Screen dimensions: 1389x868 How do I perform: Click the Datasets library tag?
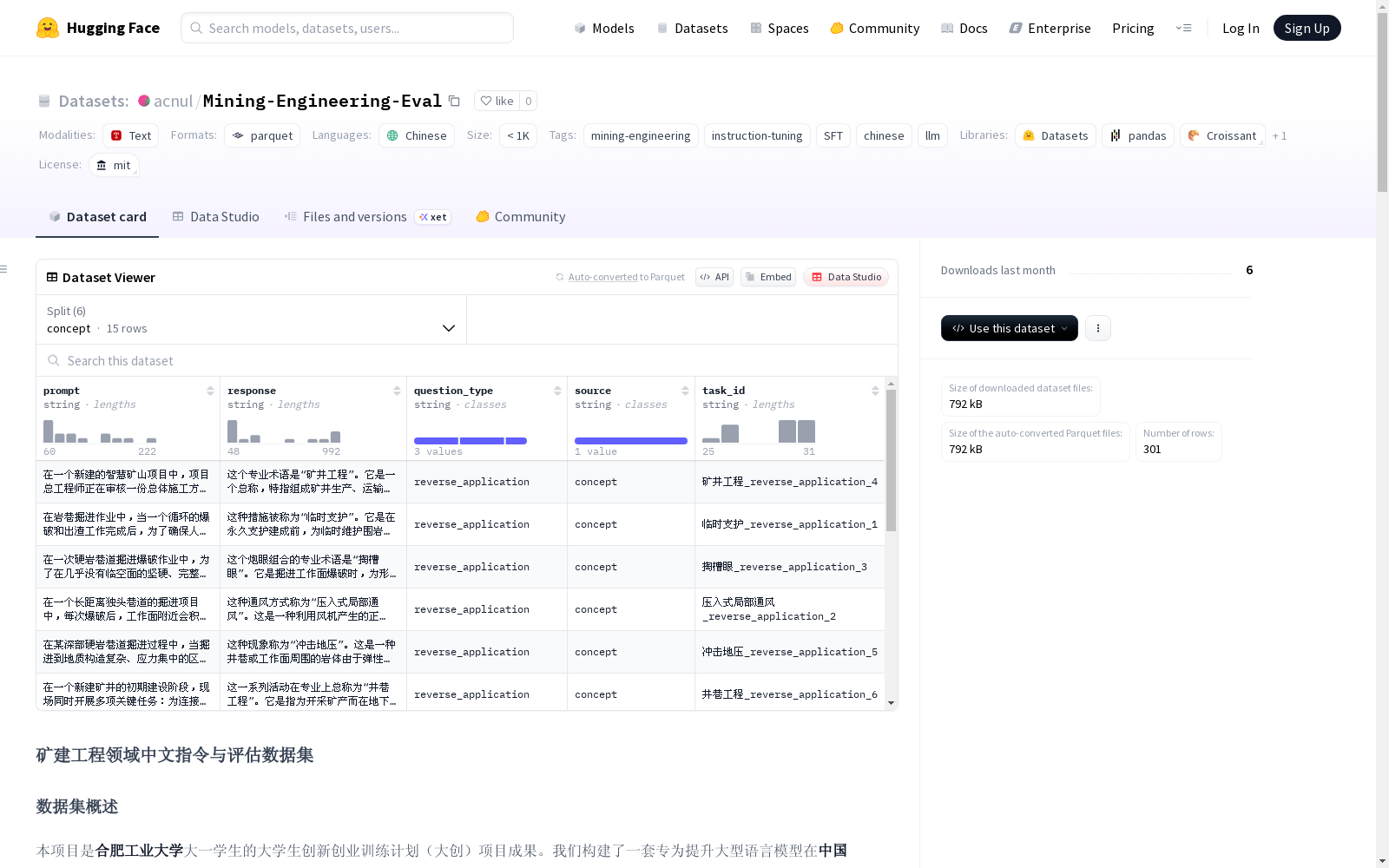coord(1056,135)
